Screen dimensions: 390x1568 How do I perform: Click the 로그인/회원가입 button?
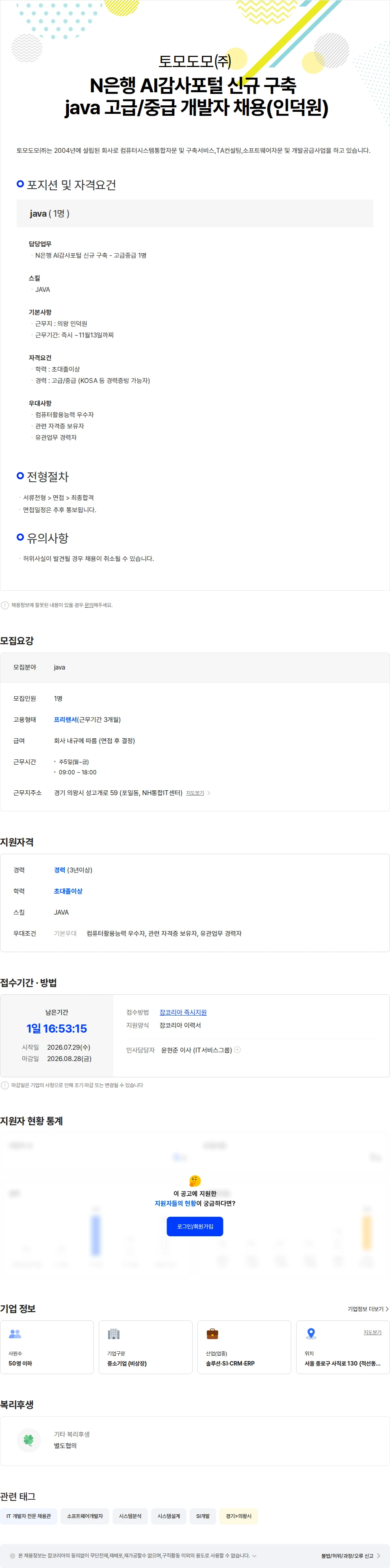pos(195,1226)
